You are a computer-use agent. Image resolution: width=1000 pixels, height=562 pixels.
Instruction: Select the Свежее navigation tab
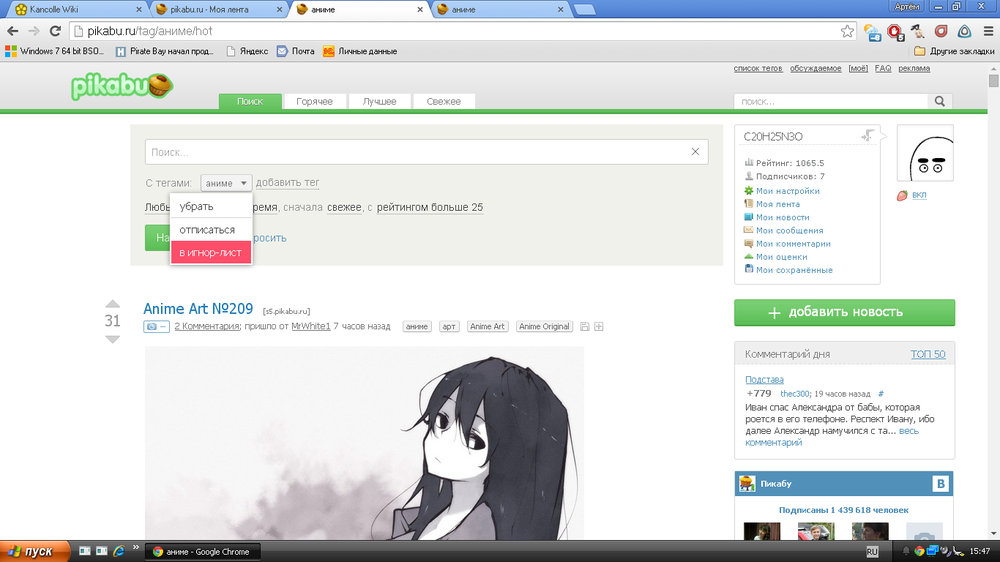click(x=443, y=101)
